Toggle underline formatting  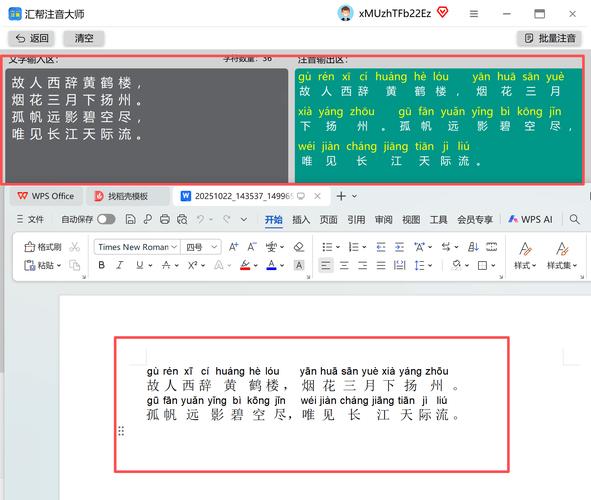[x=139, y=265]
